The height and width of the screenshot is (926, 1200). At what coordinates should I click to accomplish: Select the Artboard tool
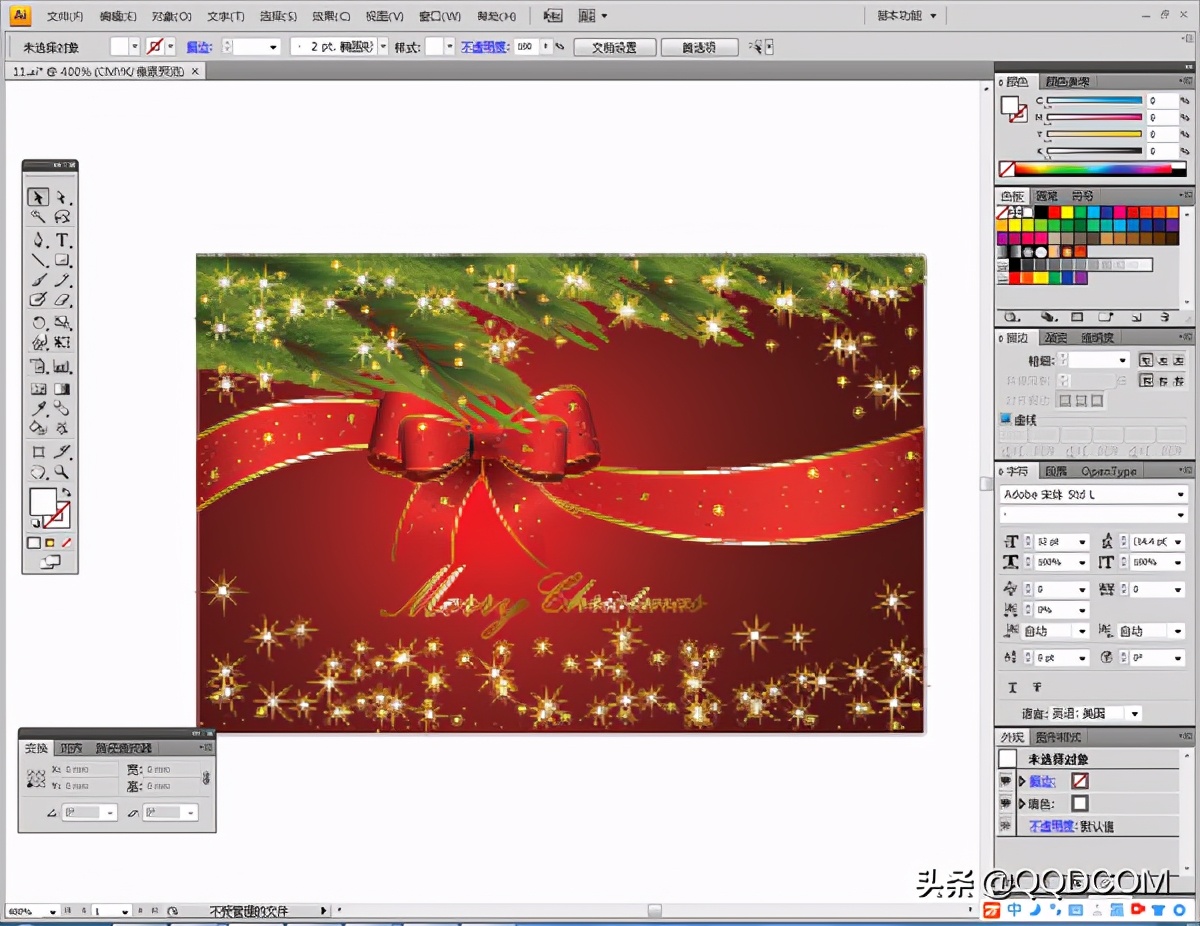(x=38, y=452)
